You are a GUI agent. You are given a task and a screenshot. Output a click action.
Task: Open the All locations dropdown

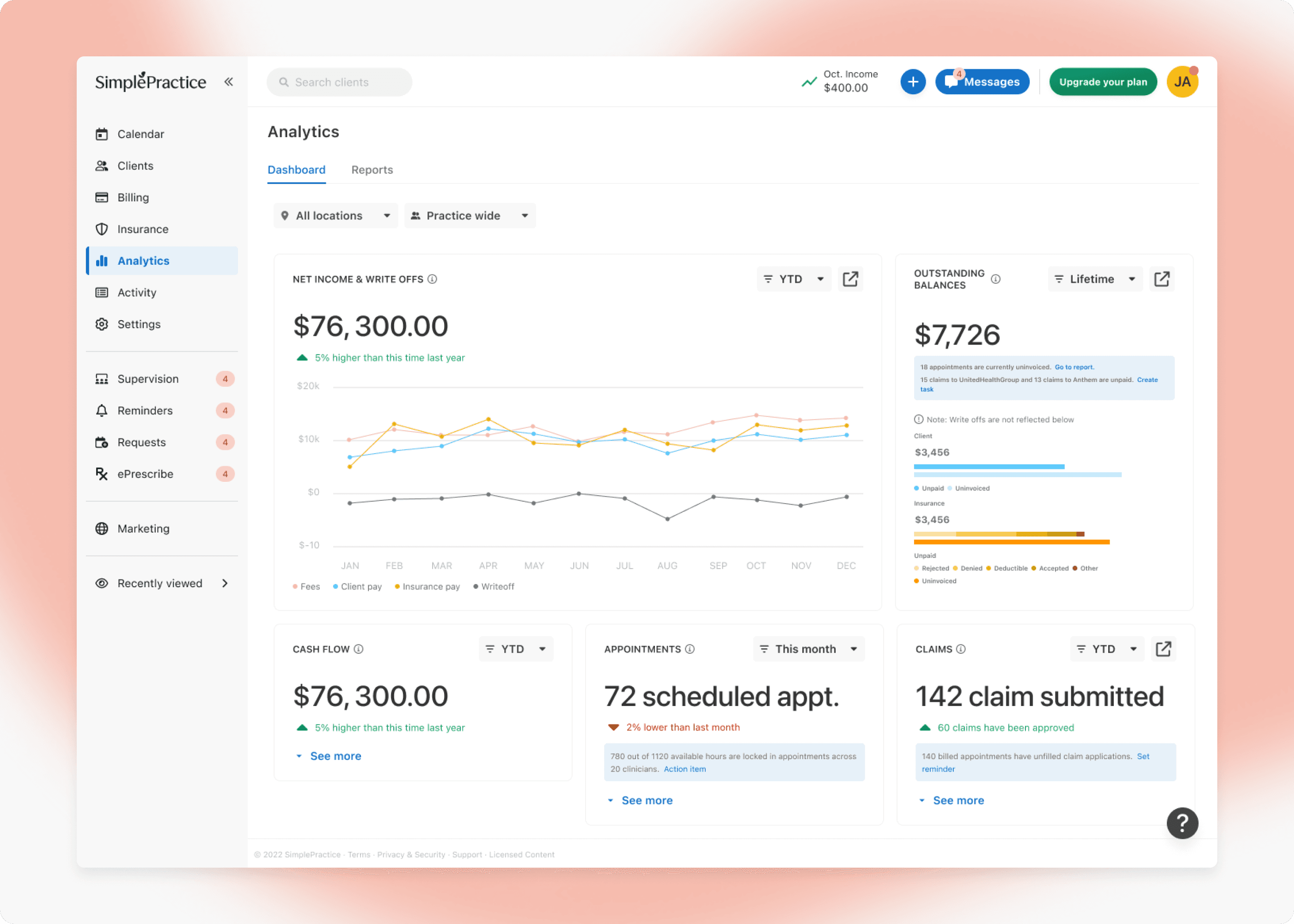tap(336, 216)
